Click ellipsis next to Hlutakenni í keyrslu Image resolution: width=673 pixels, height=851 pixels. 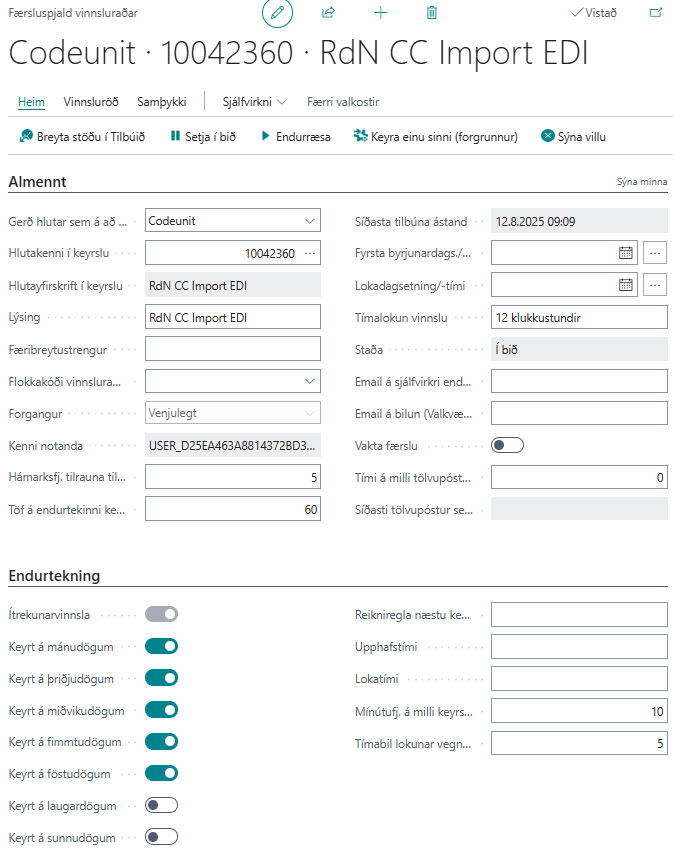pyautogui.click(x=310, y=253)
